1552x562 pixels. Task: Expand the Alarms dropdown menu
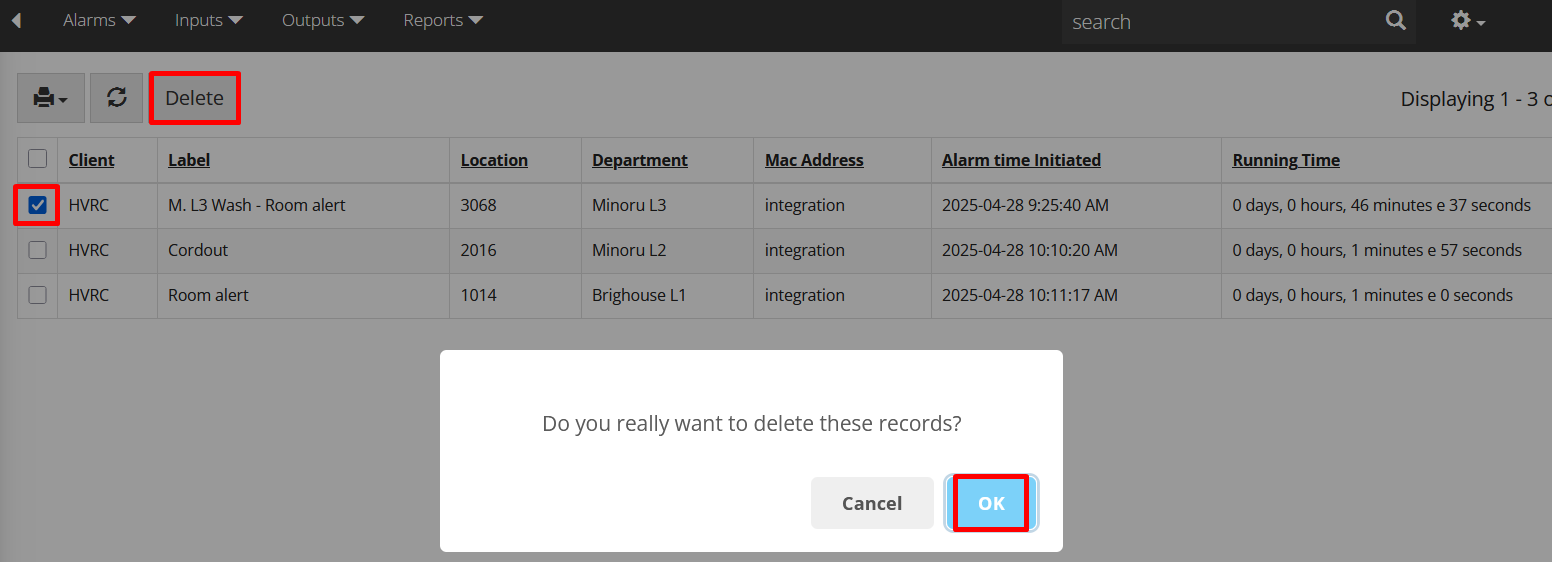click(x=99, y=20)
